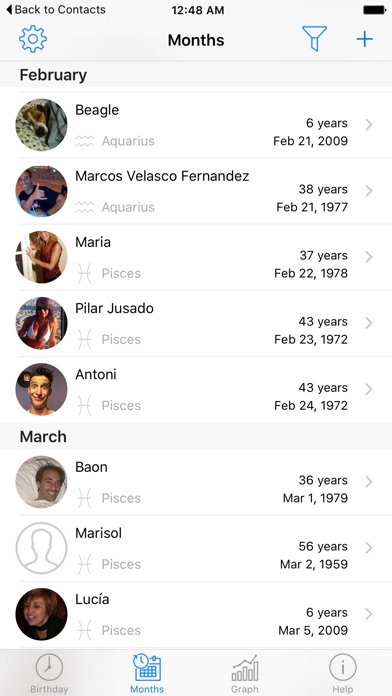Open the Help info tab

pyautogui.click(x=343, y=672)
